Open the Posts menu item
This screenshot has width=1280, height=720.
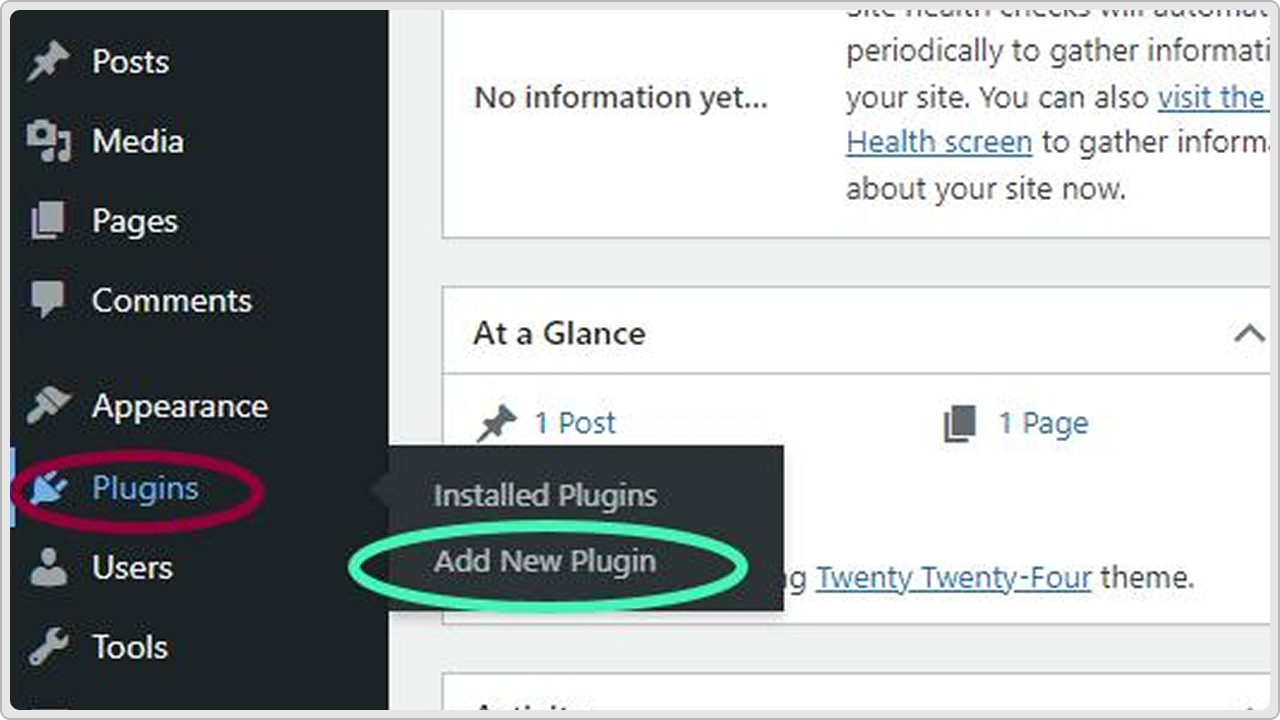point(129,60)
